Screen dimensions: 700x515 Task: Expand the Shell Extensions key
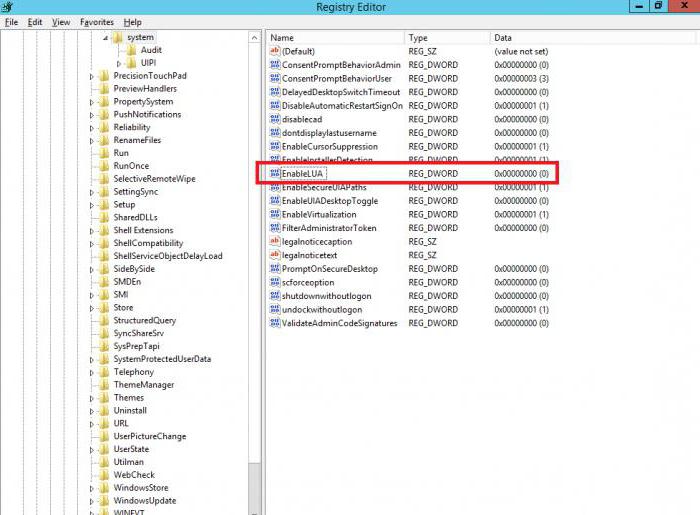[92, 230]
